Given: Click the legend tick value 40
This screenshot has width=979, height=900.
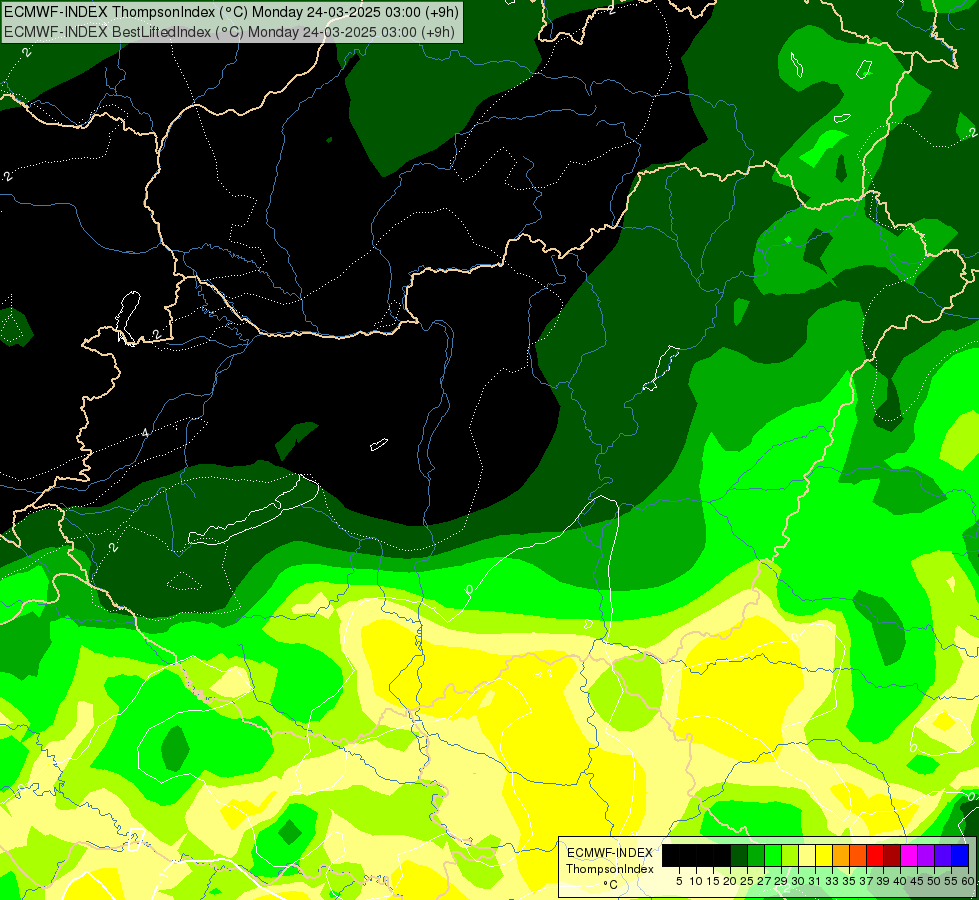Looking at the screenshot, I should click(x=901, y=881).
